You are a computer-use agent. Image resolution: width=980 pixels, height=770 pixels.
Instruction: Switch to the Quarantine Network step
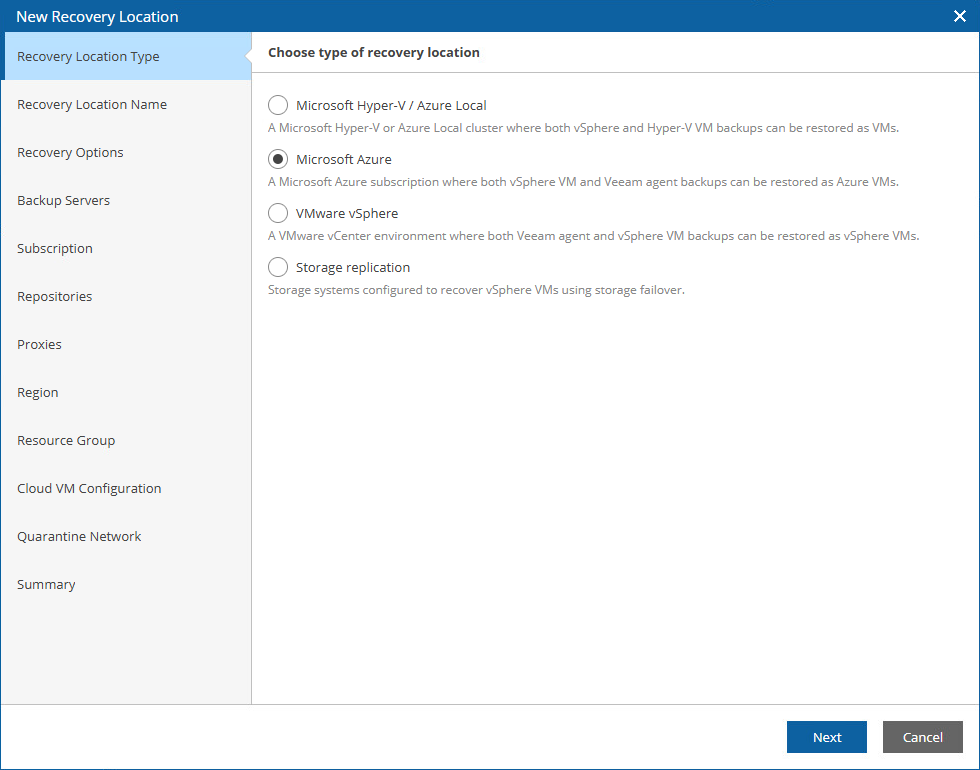coord(79,537)
